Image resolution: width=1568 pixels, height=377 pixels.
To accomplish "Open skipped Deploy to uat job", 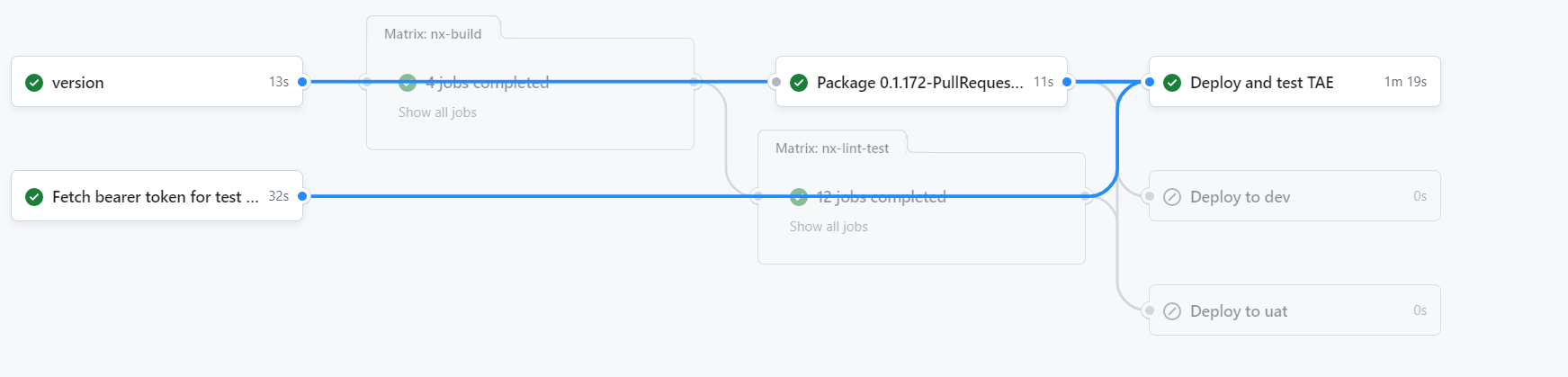I will pos(1295,310).
